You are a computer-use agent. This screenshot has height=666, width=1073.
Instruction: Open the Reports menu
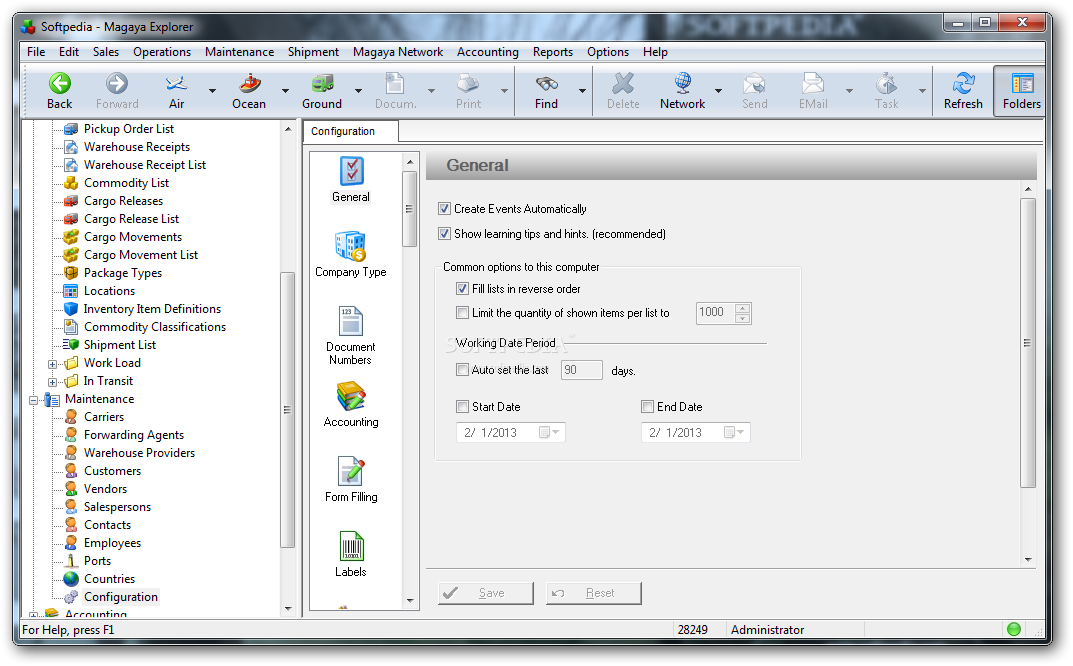[553, 52]
